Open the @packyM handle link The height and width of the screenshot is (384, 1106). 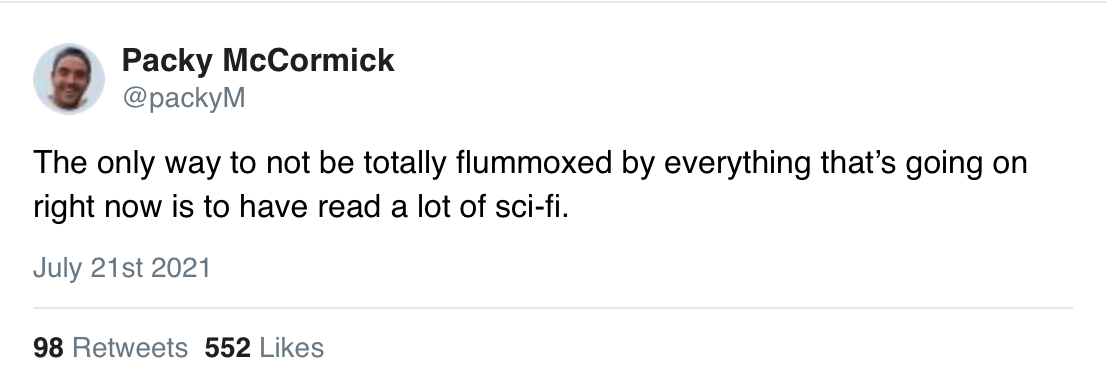pos(184,97)
